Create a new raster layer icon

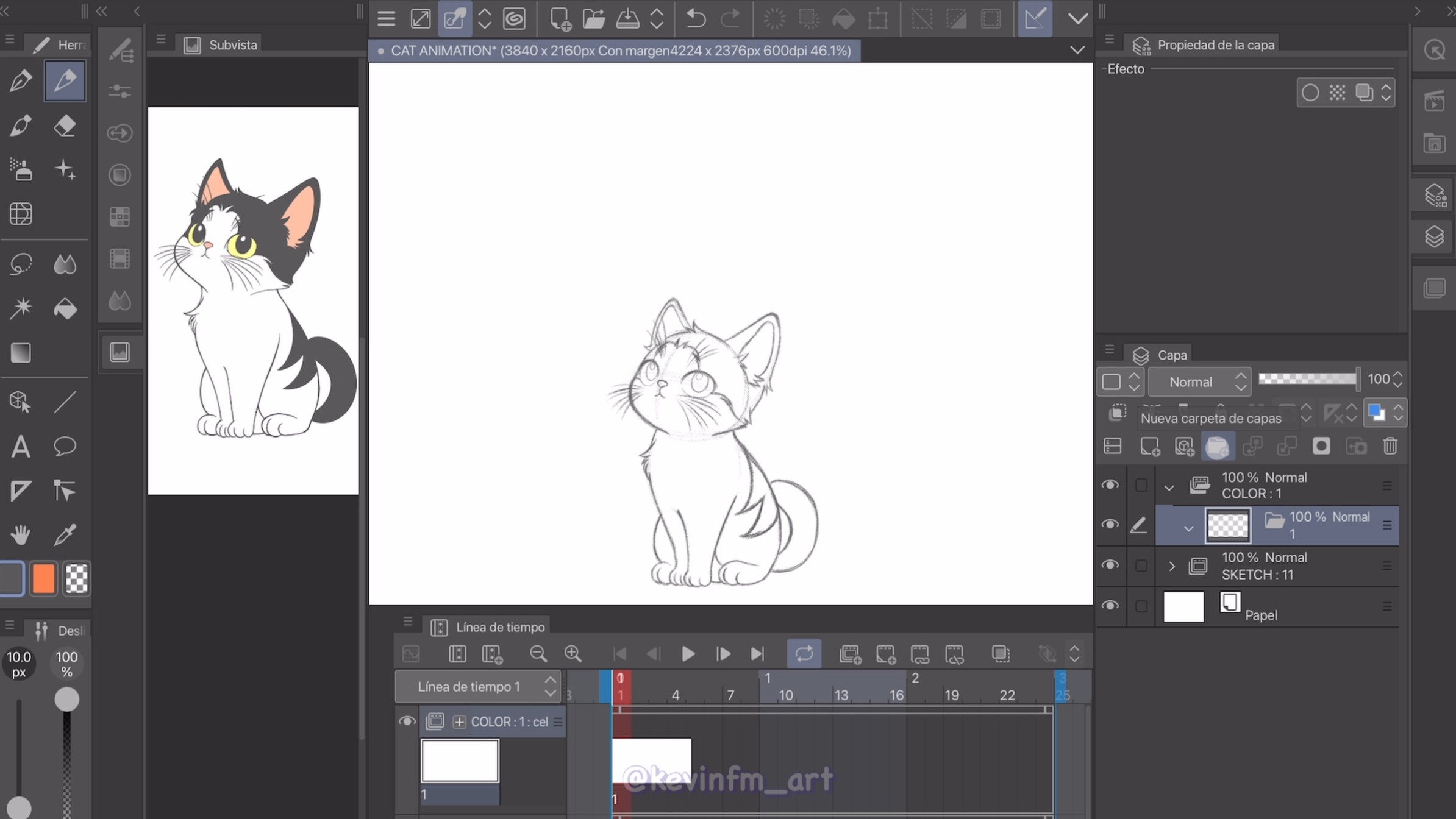1149,446
